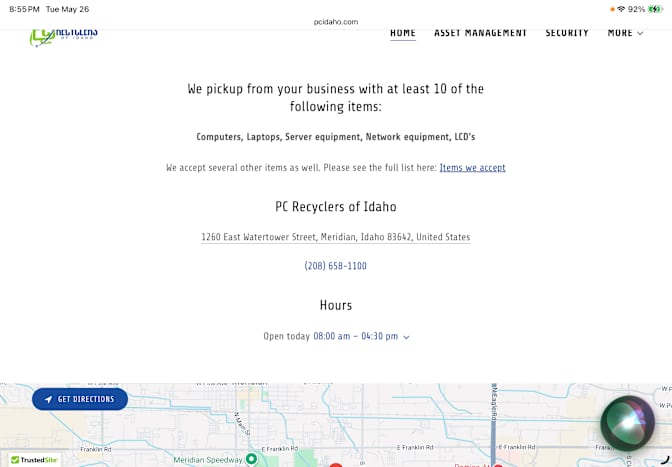The width and height of the screenshot is (672, 467).
Task: Select the 'Hours' heading text
Action: tap(336, 305)
